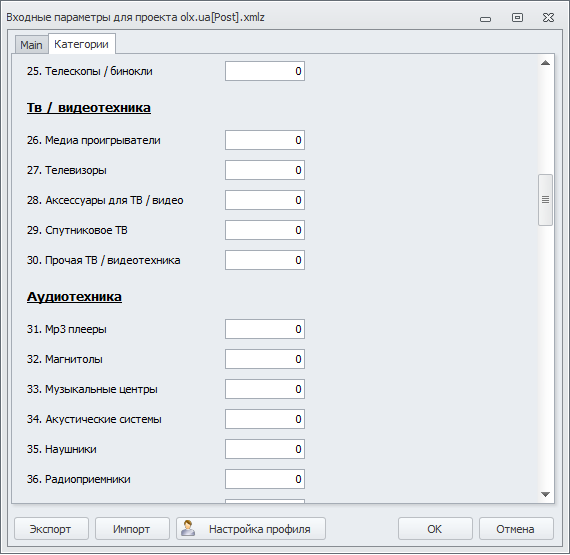Click the '33. Музыкальные центры' label
The width and height of the screenshot is (570, 555).
pos(92,389)
